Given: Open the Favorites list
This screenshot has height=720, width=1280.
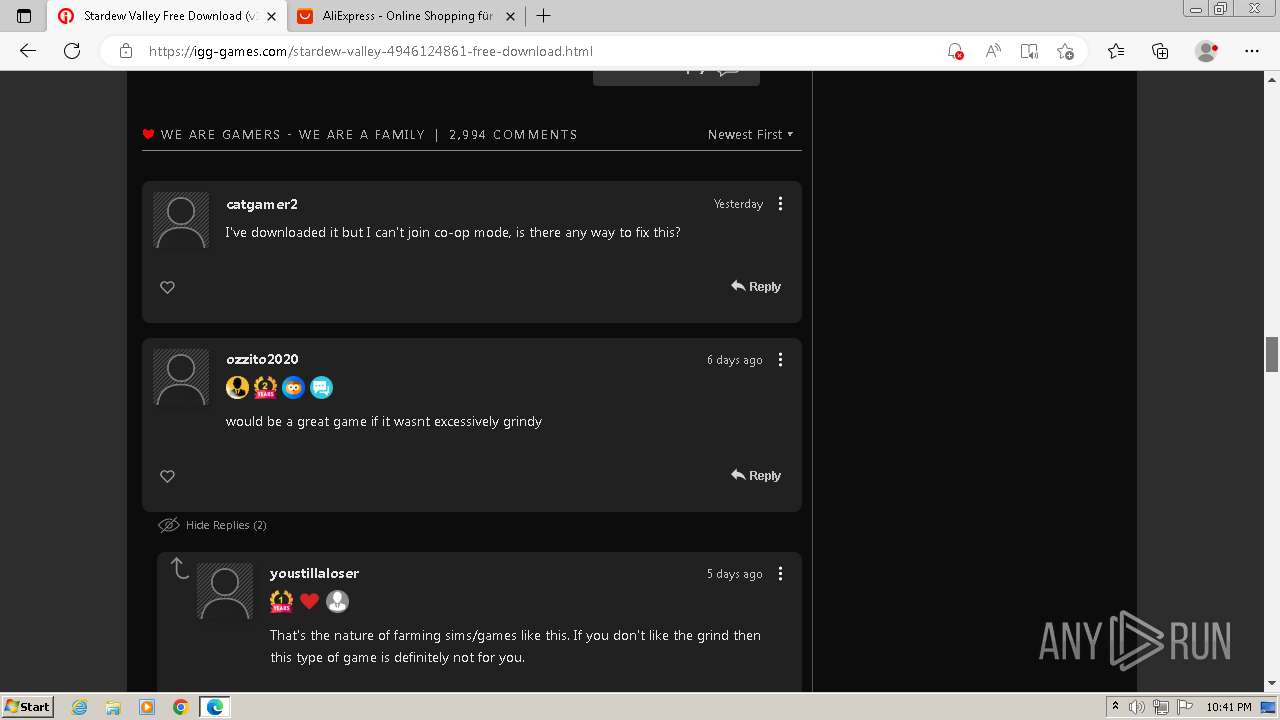Looking at the screenshot, I should [x=1116, y=51].
